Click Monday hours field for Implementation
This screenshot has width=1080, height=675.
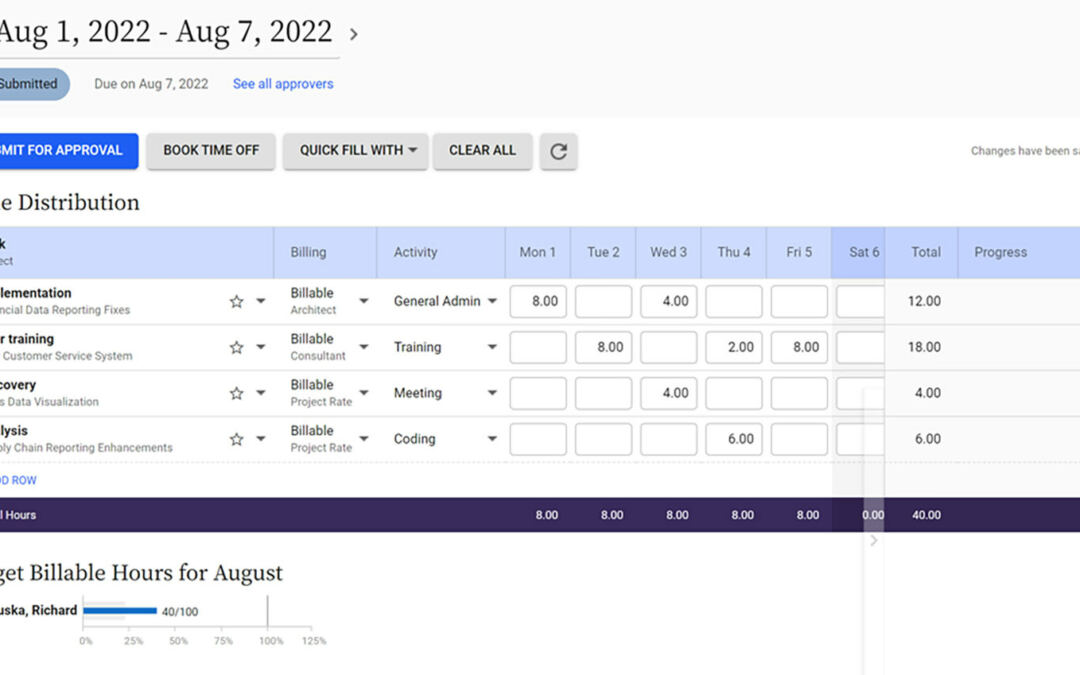[x=538, y=302]
